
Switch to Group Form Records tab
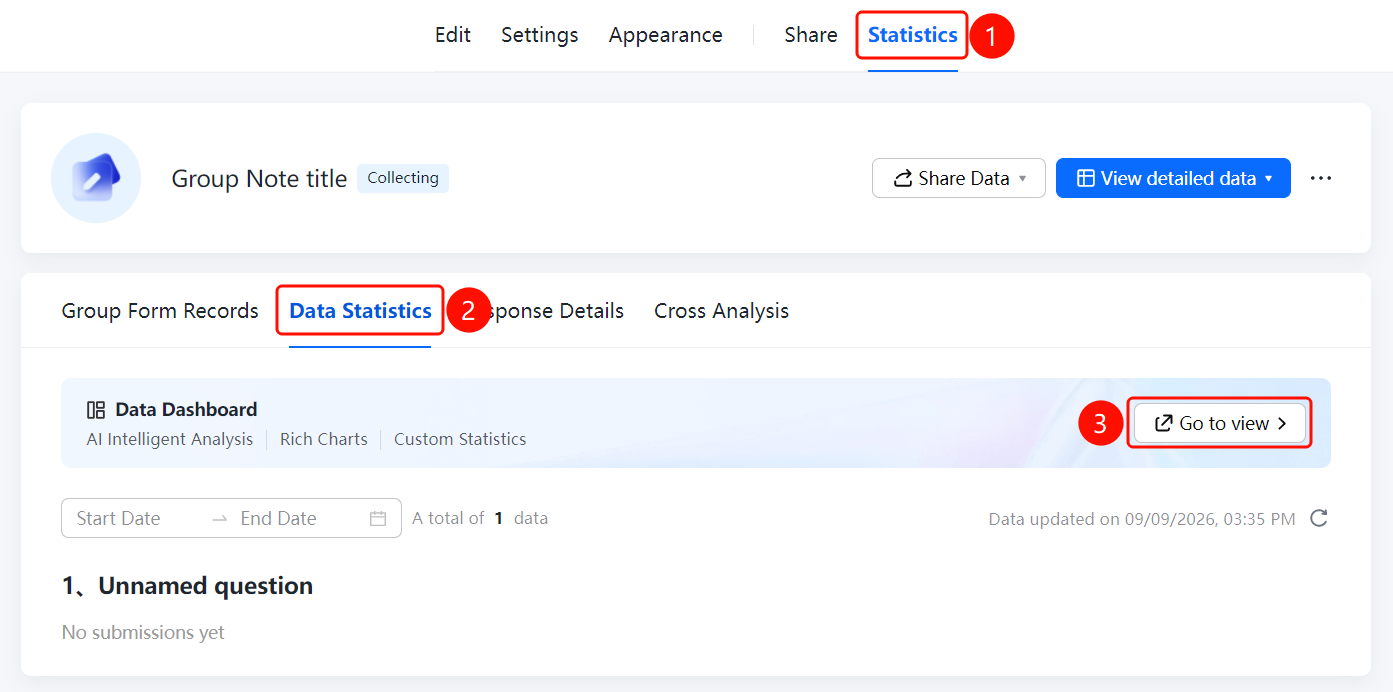(160, 311)
